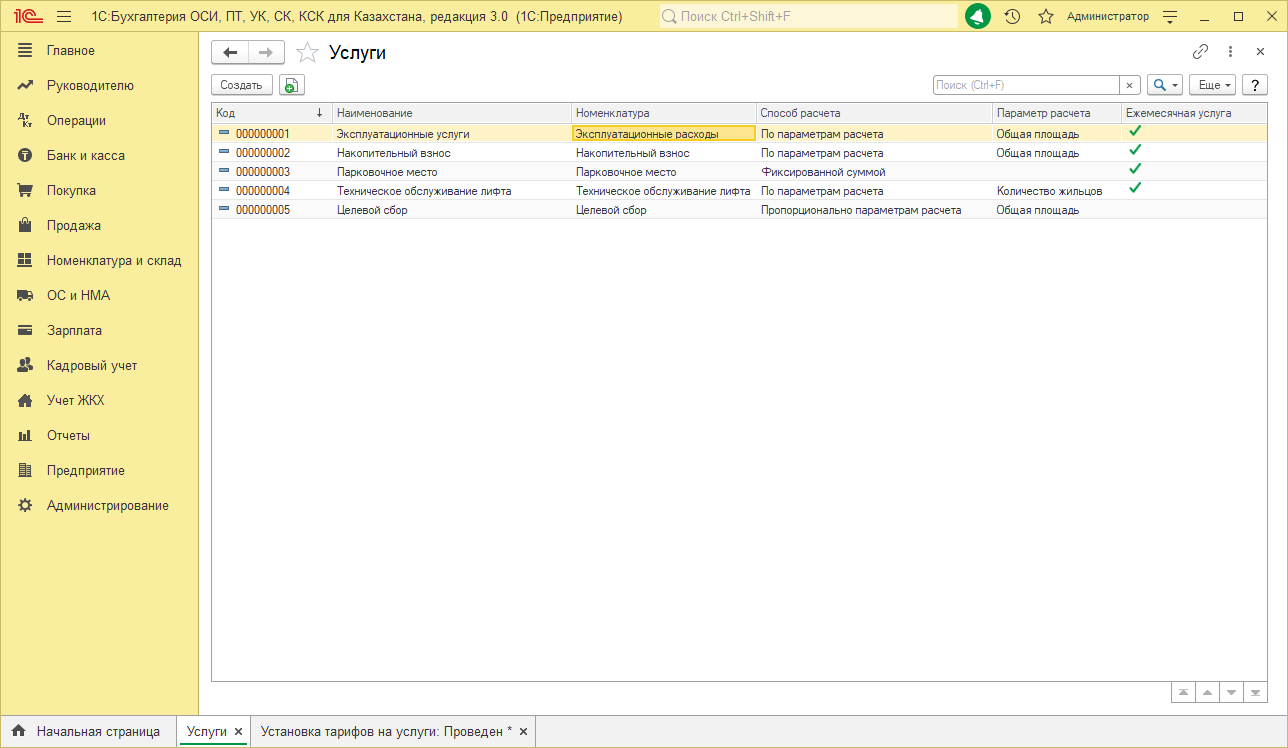1288x748 pixels.
Task: Sort by the Код column header
Action: point(271,113)
